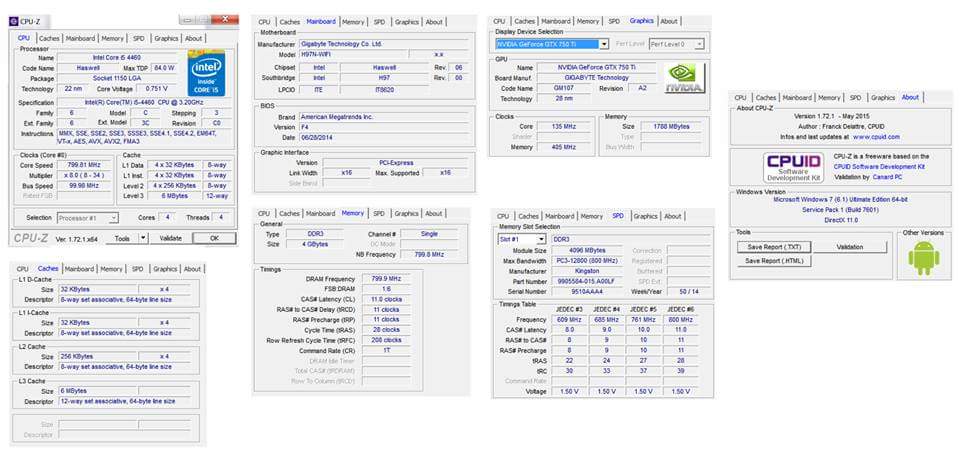This screenshot has height=455, width=960.
Task: In the titled CPU-Z window, open About tab
Action: tap(193, 39)
